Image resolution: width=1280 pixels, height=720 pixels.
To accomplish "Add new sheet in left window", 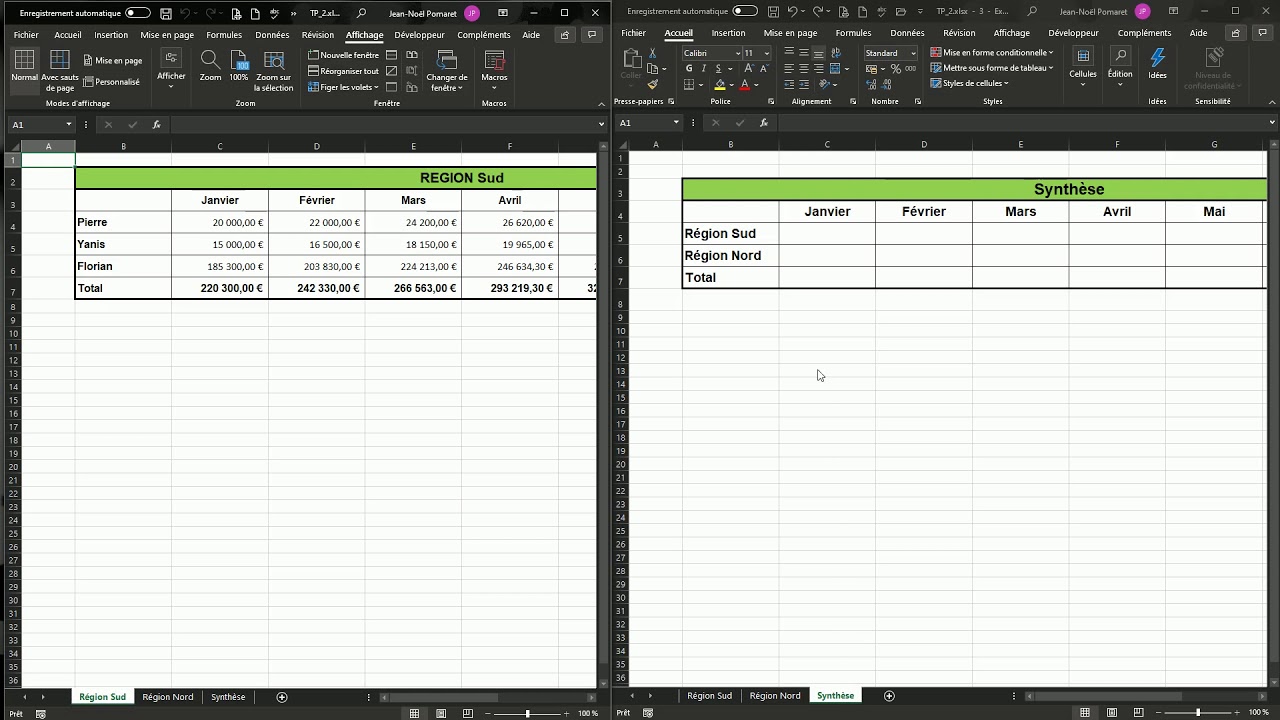I will 282,697.
